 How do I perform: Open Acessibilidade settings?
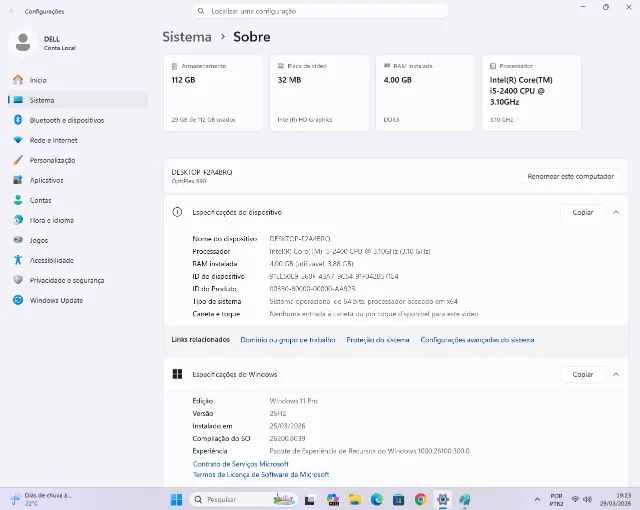[x=78, y=260]
